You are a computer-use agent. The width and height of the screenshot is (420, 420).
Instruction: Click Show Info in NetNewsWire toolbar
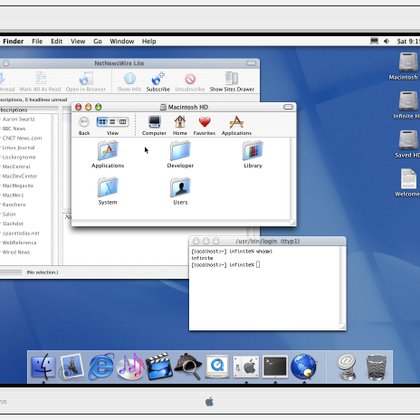pos(129,82)
